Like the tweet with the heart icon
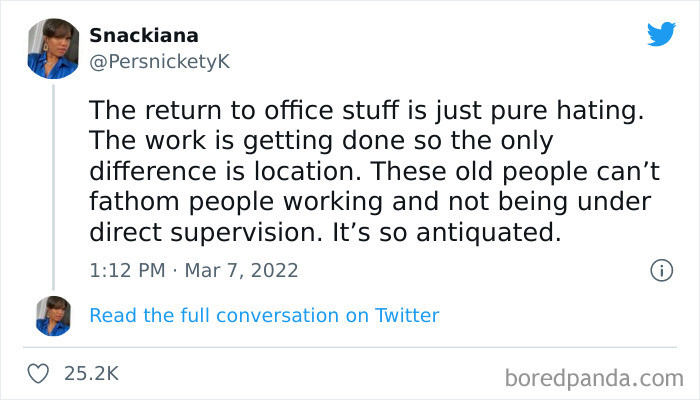This screenshot has width=700, height=400. click(39, 373)
